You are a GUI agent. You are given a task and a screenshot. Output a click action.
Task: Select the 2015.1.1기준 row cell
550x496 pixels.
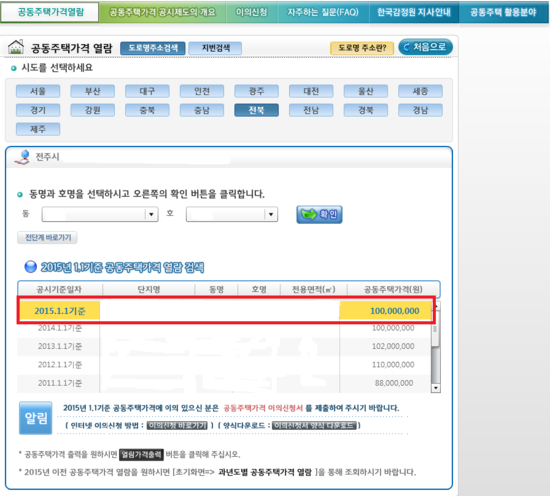(60, 311)
